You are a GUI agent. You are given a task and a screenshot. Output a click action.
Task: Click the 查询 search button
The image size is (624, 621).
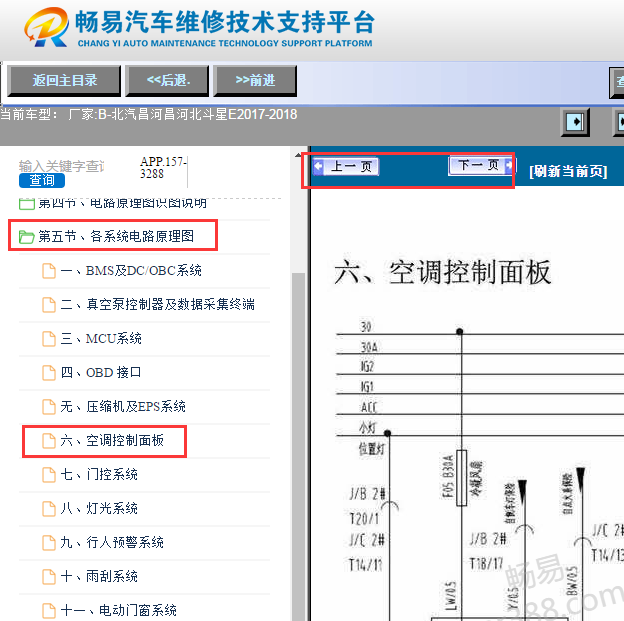[x=42, y=180]
